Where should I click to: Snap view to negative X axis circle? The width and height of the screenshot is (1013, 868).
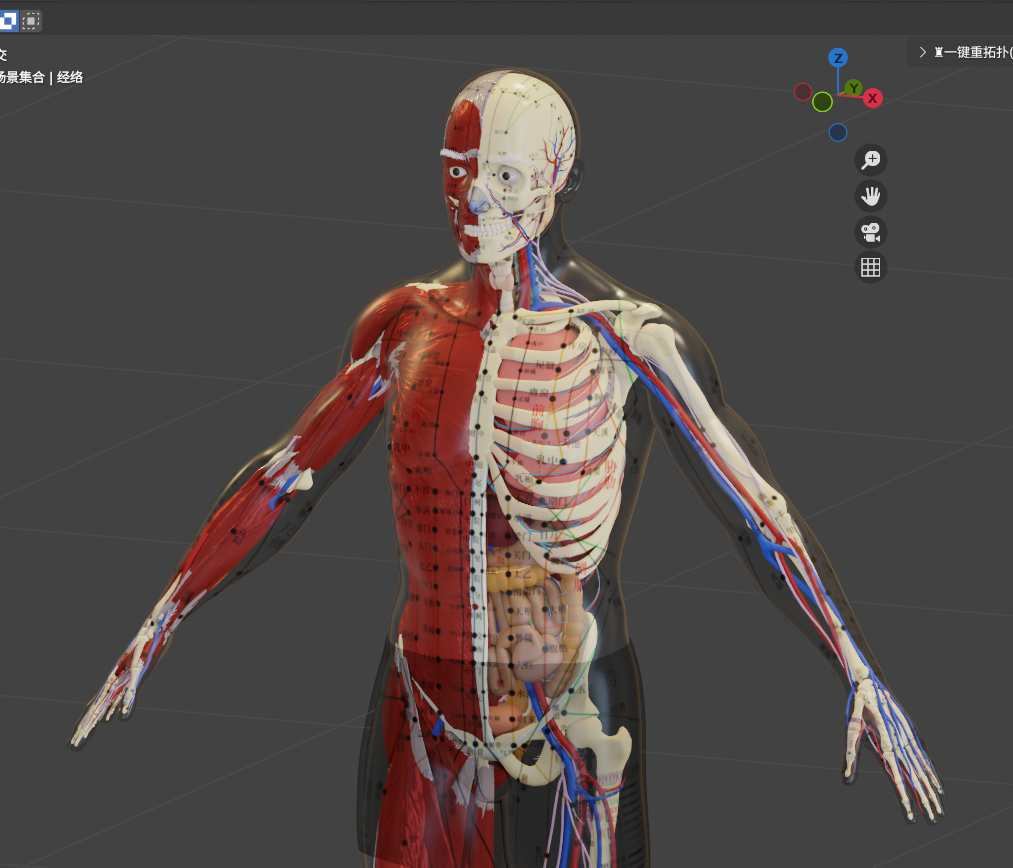coord(803,92)
